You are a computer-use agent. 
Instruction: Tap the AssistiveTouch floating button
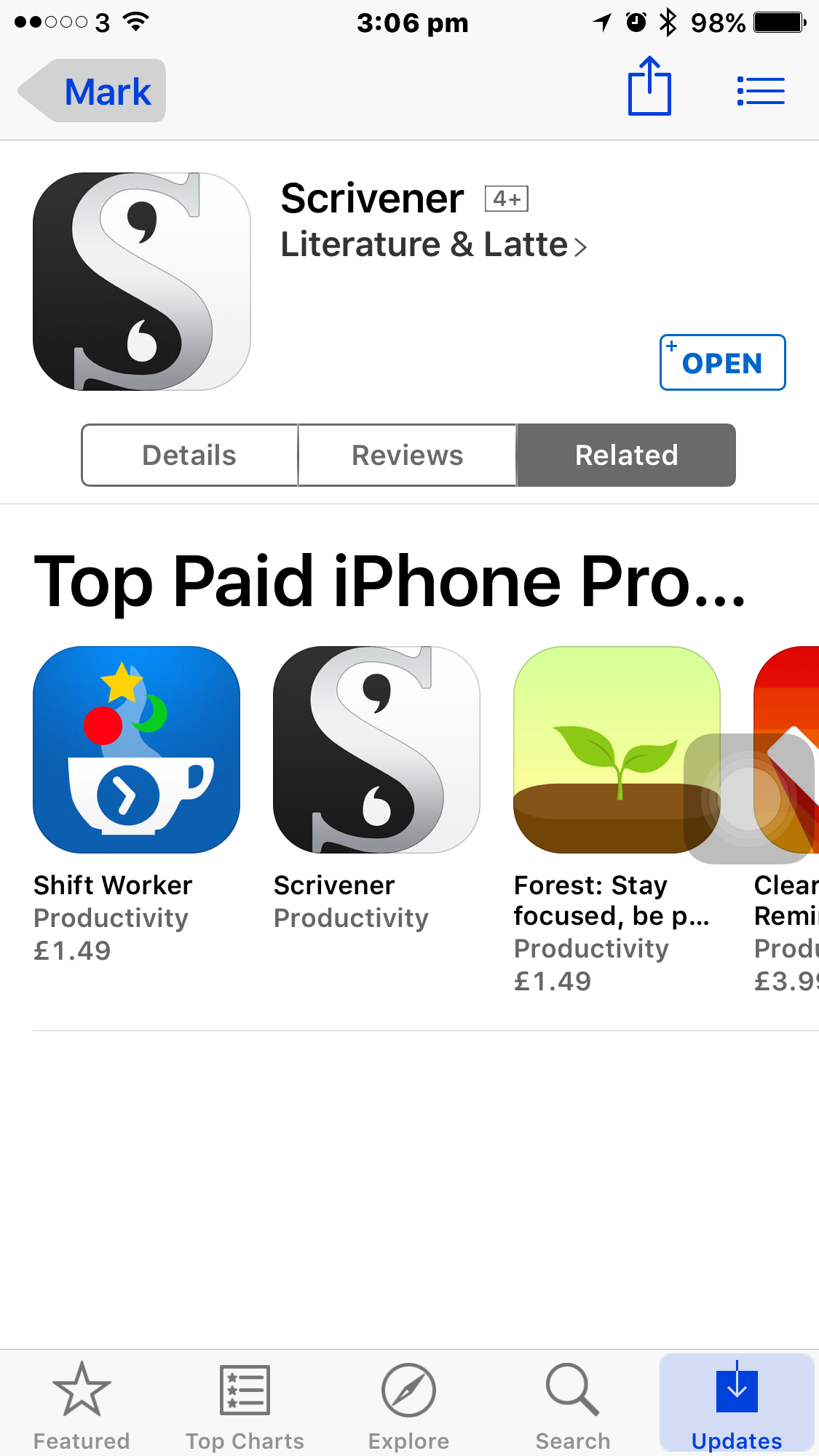coord(749,798)
